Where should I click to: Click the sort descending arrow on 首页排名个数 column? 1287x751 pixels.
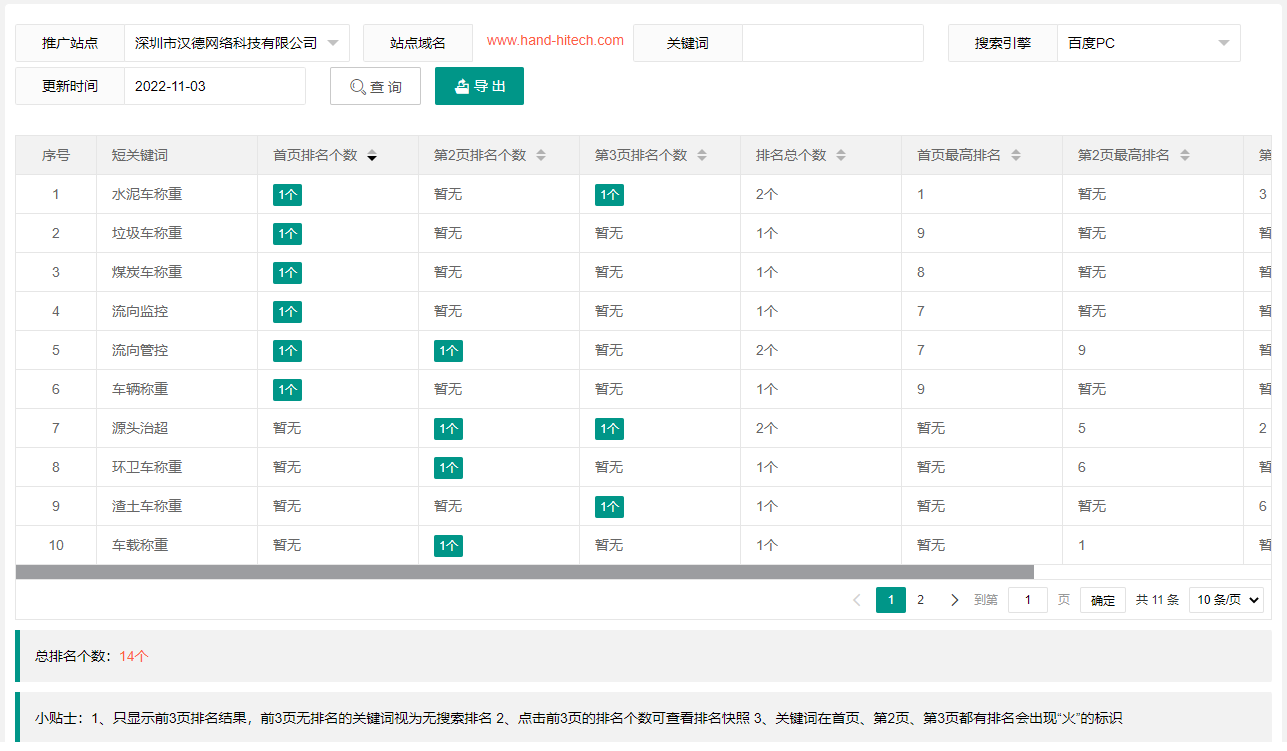click(x=372, y=157)
